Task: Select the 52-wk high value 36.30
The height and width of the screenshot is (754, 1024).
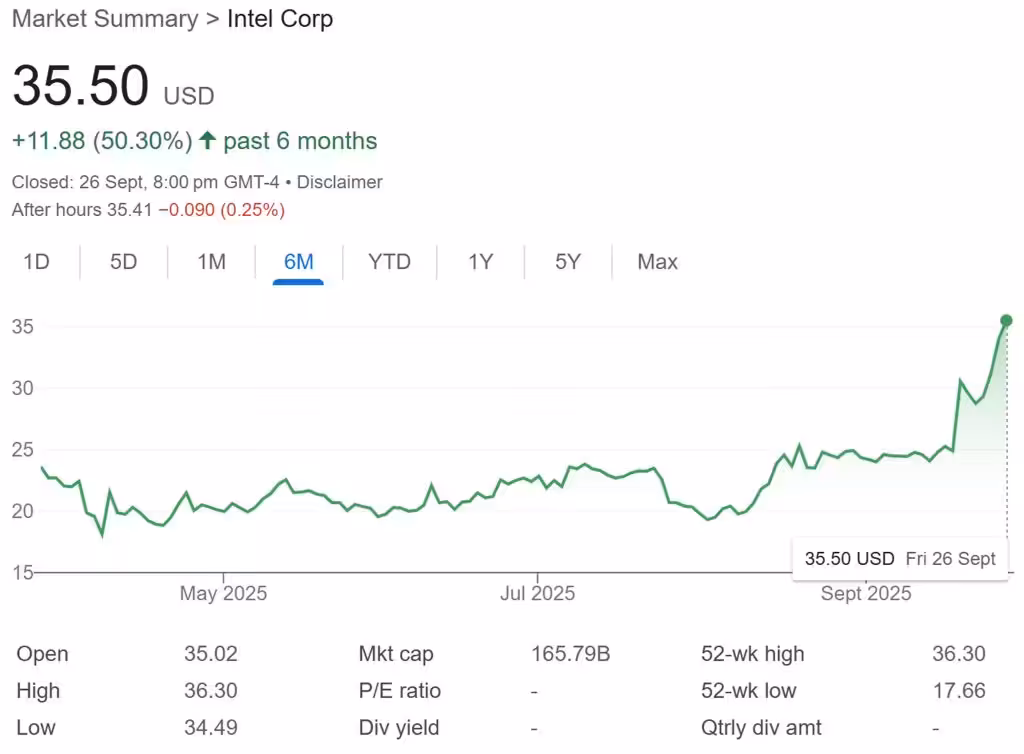Action: coord(959,653)
